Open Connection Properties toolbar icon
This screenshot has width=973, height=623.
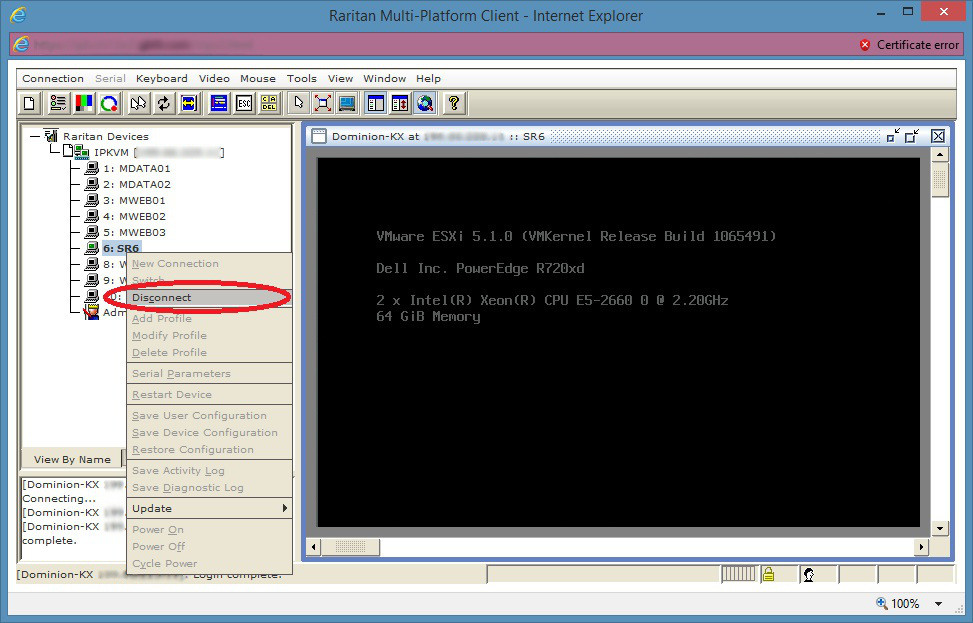[57, 103]
